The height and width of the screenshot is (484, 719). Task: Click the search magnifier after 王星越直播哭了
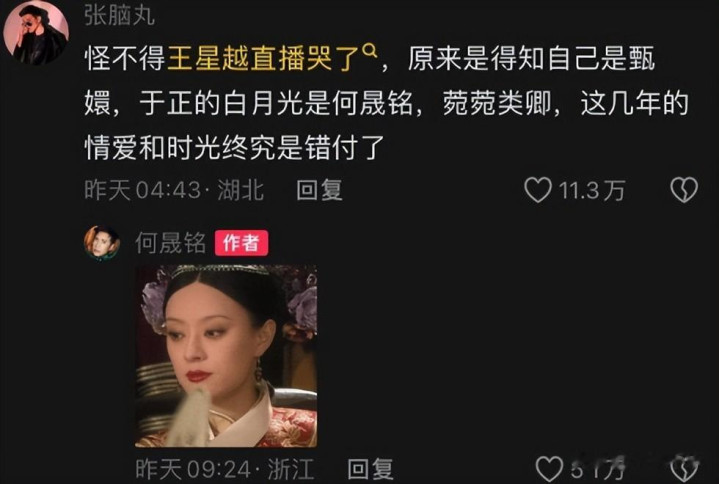point(370,50)
